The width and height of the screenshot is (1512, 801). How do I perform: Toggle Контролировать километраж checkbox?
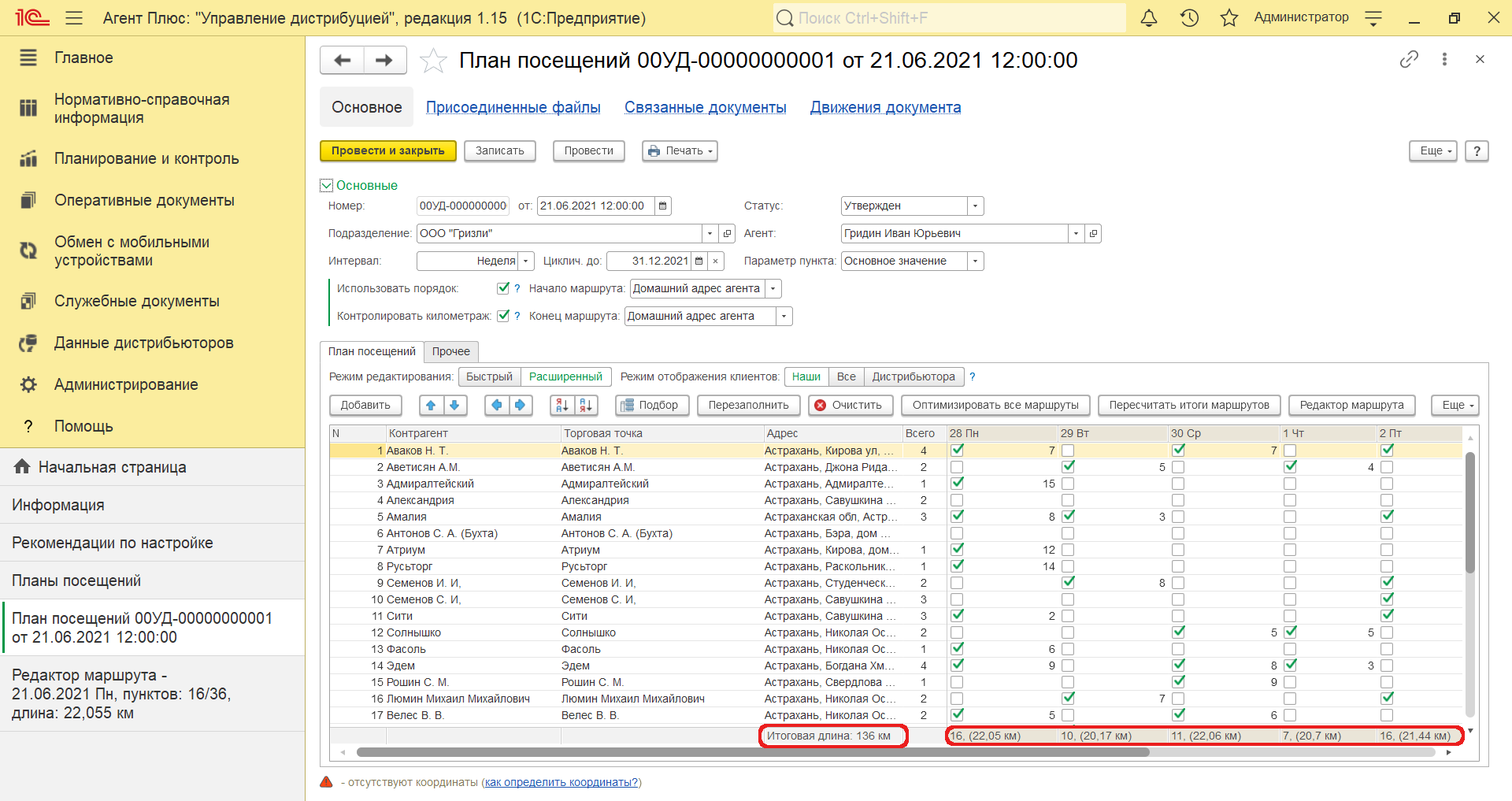click(503, 316)
